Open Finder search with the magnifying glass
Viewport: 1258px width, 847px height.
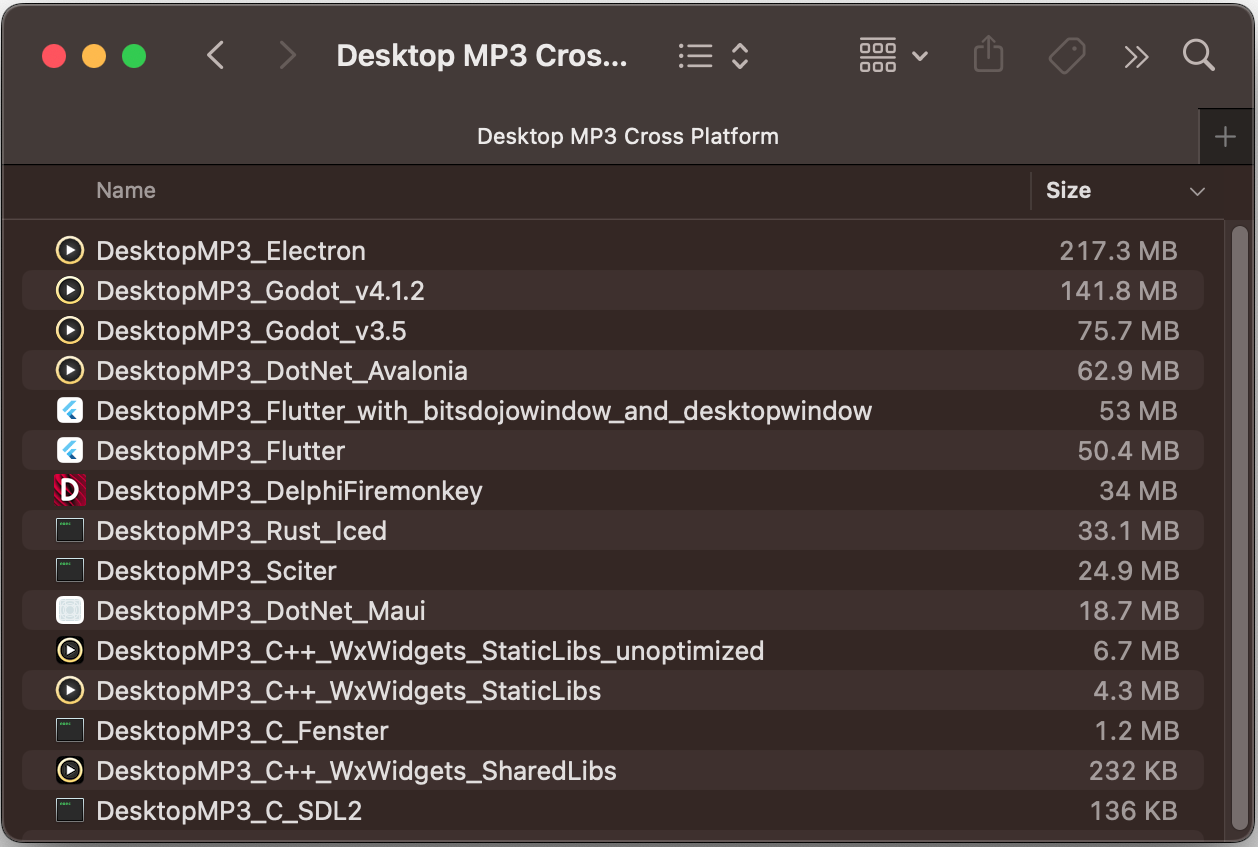1198,56
